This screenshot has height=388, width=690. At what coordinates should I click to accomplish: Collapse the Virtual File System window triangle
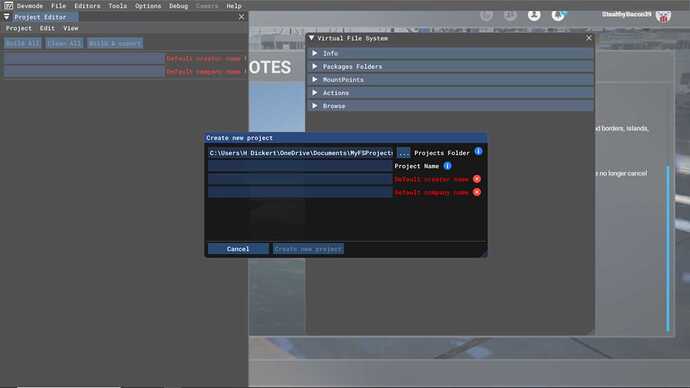[x=312, y=38]
